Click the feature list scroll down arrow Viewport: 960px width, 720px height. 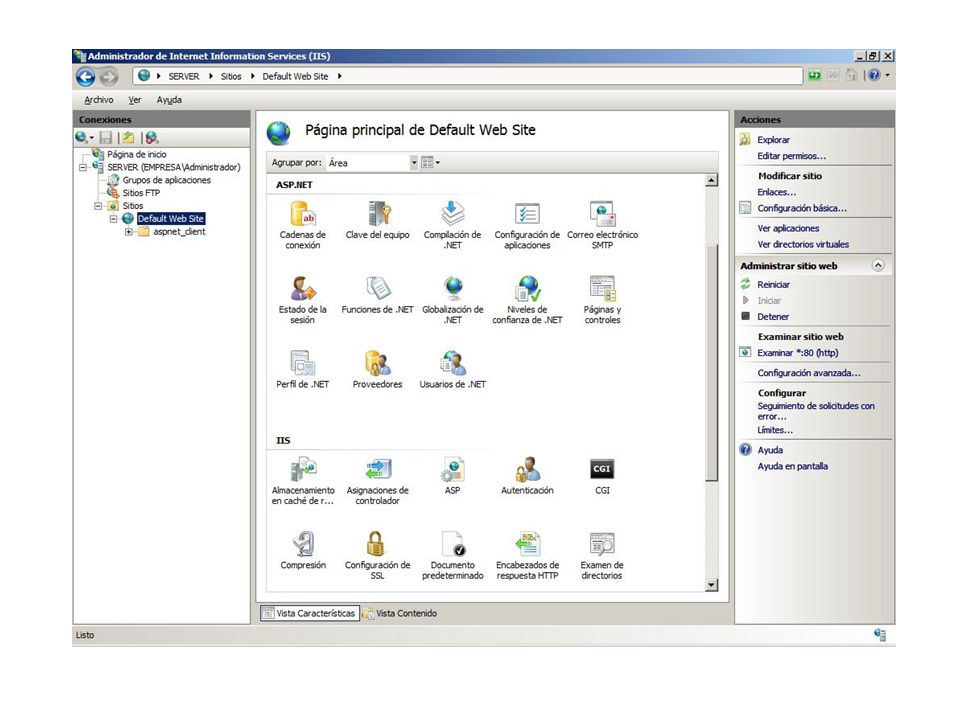(711, 585)
